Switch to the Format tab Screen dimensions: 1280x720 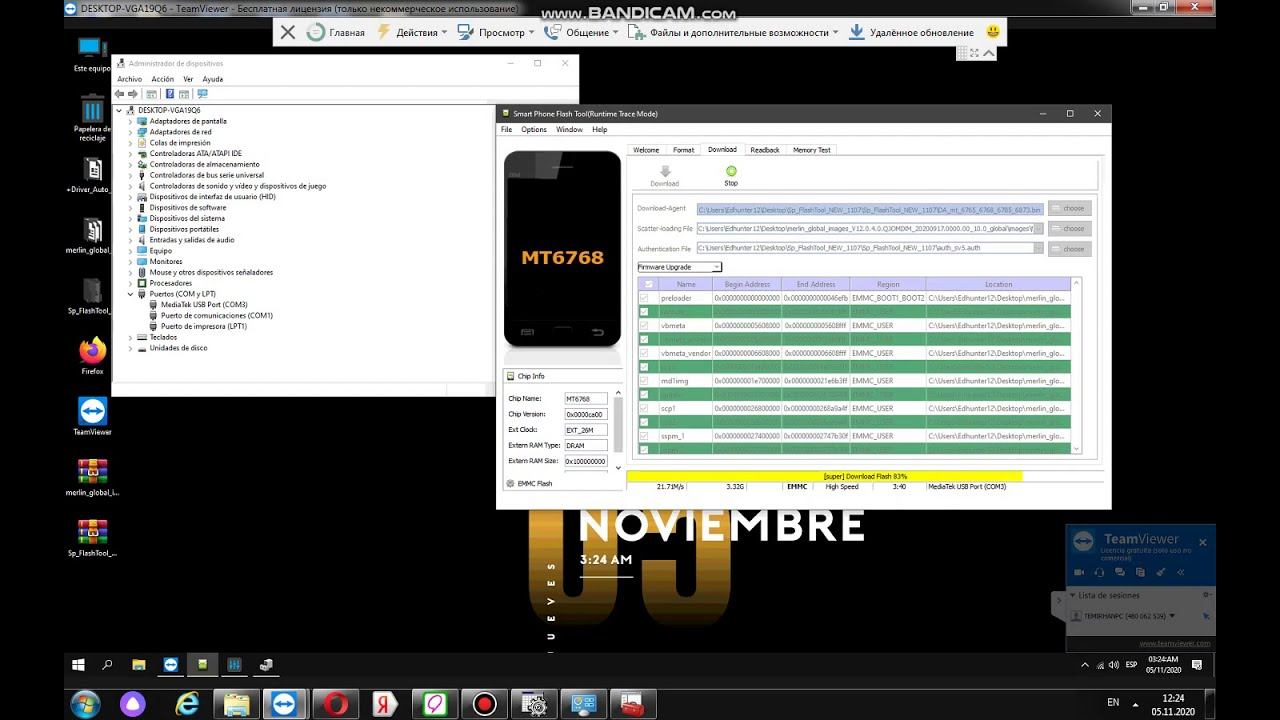click(x=683, y=150)
